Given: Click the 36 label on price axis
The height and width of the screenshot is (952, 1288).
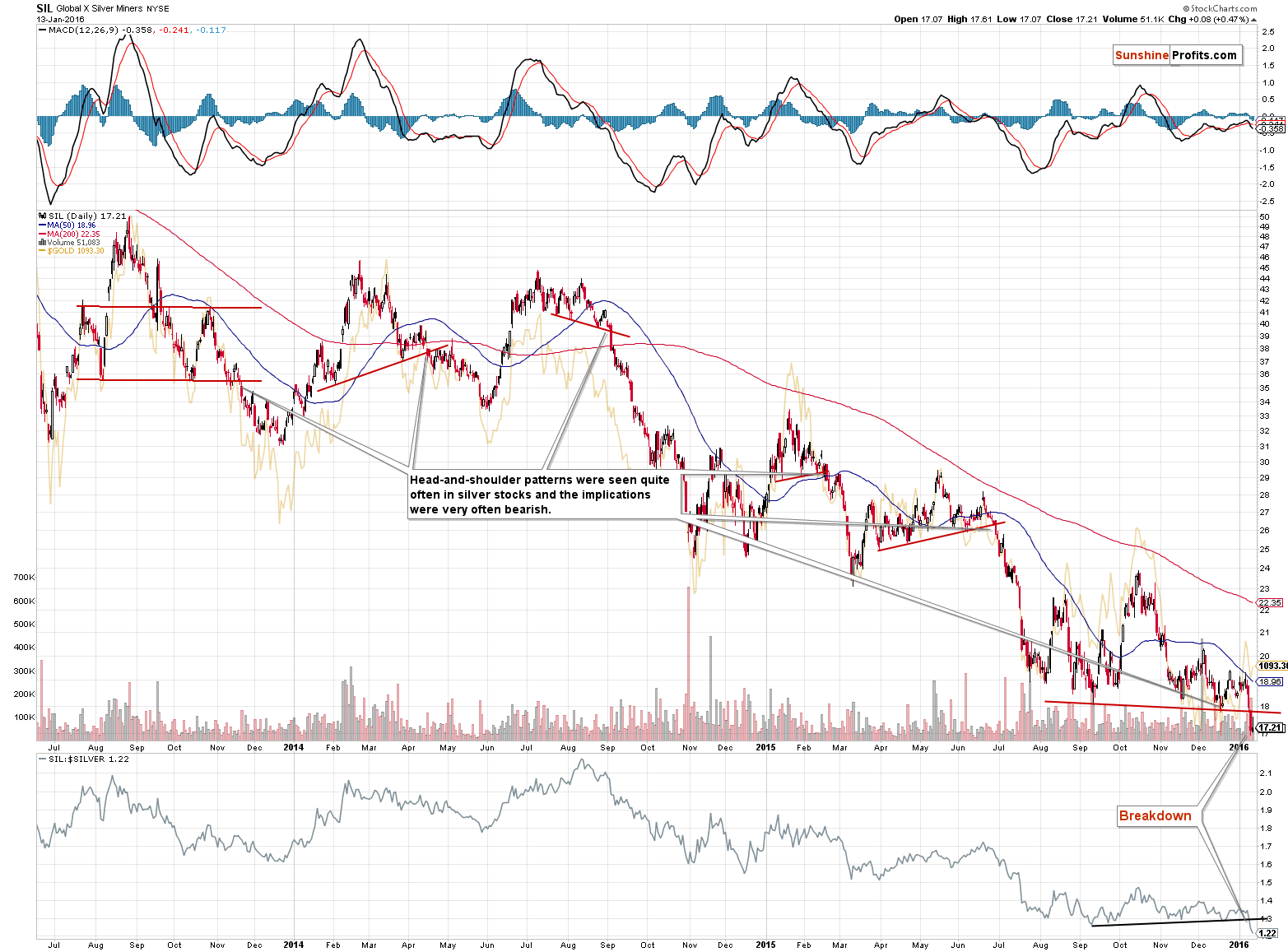Looking at the screenshot, I should tap(1264, 374).
